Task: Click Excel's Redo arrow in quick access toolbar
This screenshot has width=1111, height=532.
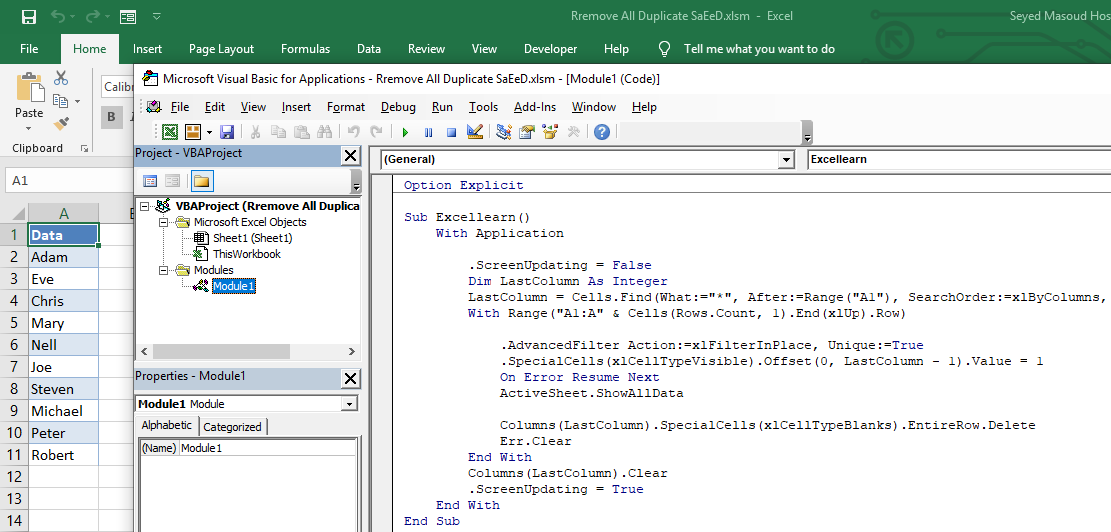Action: click(92, 16)
